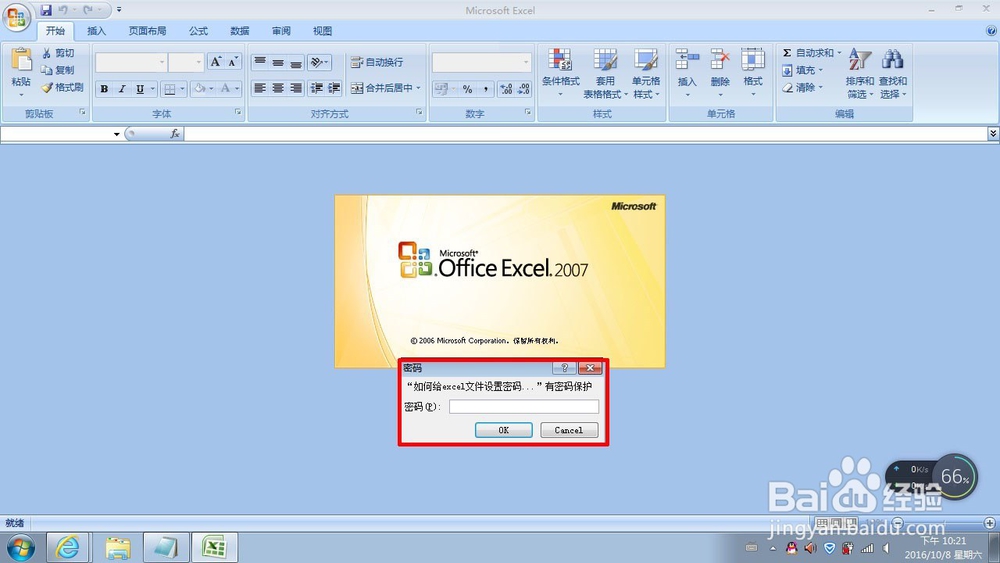This screenshot has width=1000, height=563.
Task: Save with the quick access save icon
Action: coord(46,10)
